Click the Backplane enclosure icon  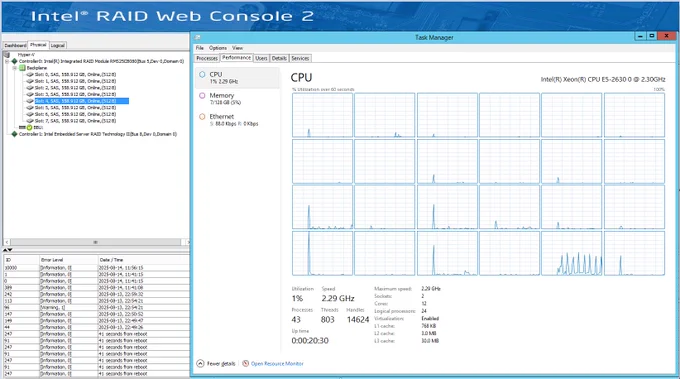click(22, 68)
